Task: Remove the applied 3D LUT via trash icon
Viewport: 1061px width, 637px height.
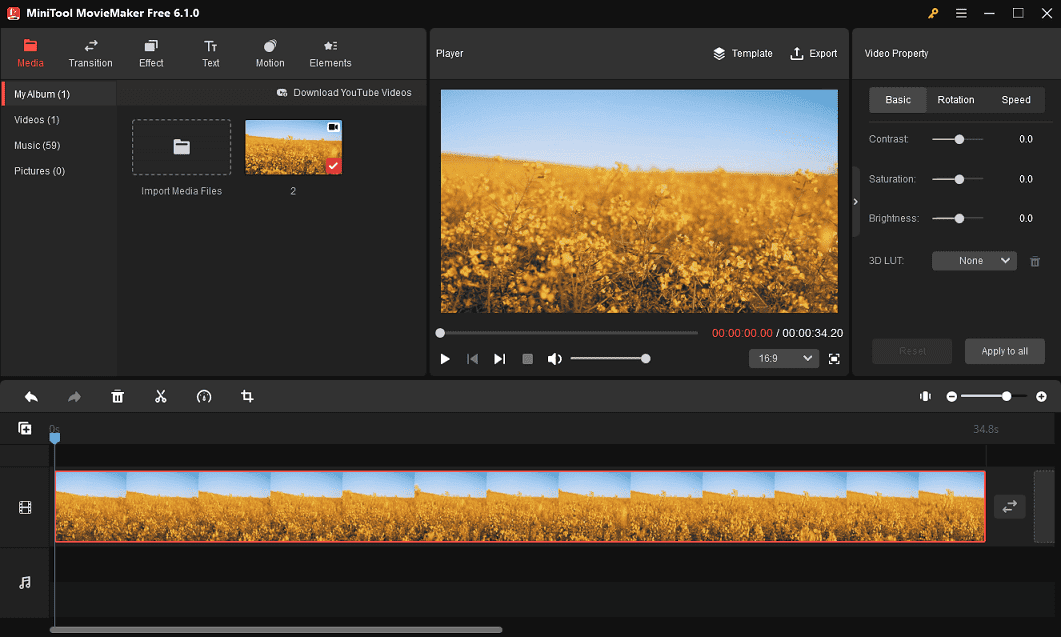Action: click(1035, 261)
